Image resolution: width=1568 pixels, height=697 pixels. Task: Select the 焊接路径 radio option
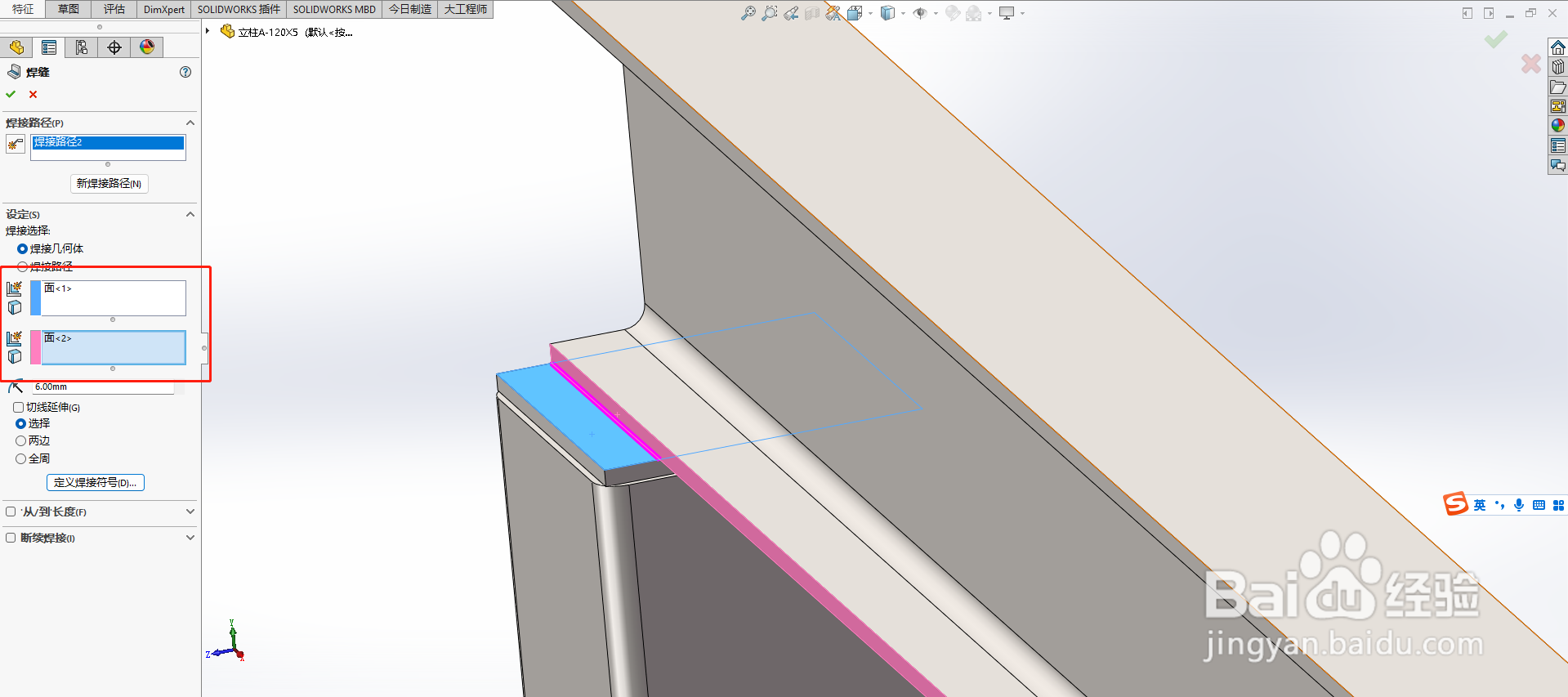coord(22,266)
